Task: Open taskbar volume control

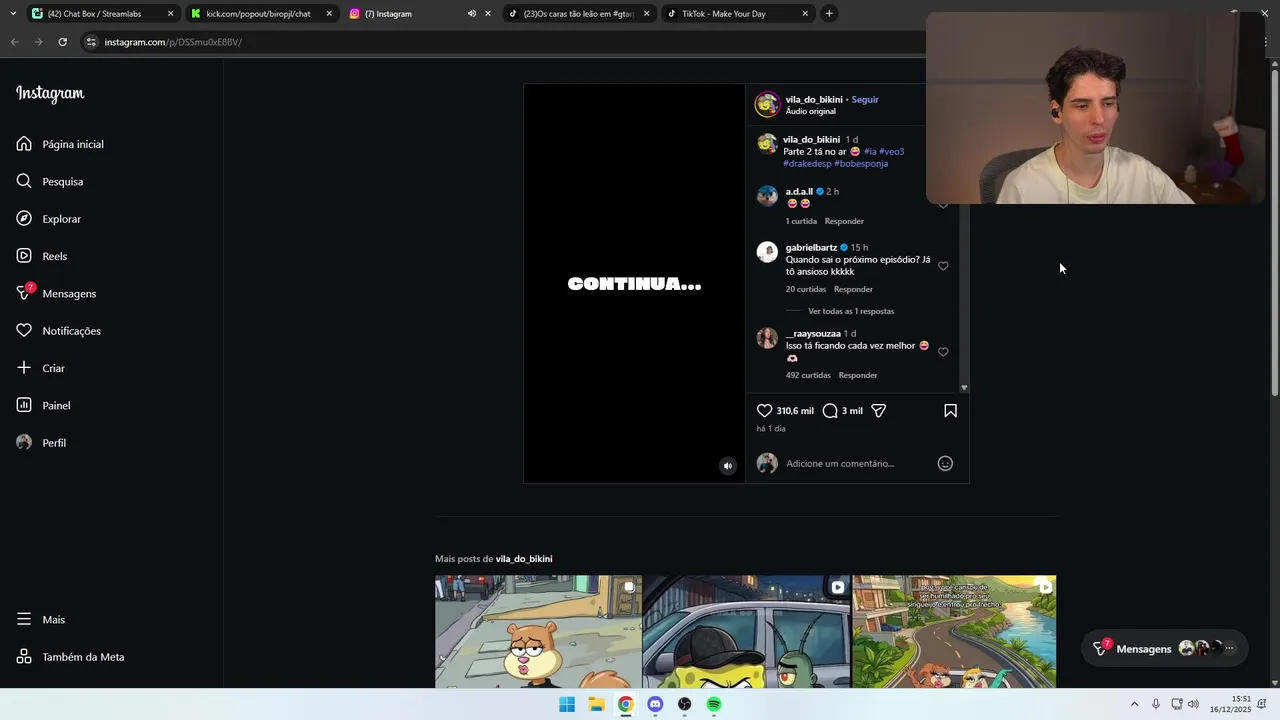Action: point(1193,704)
